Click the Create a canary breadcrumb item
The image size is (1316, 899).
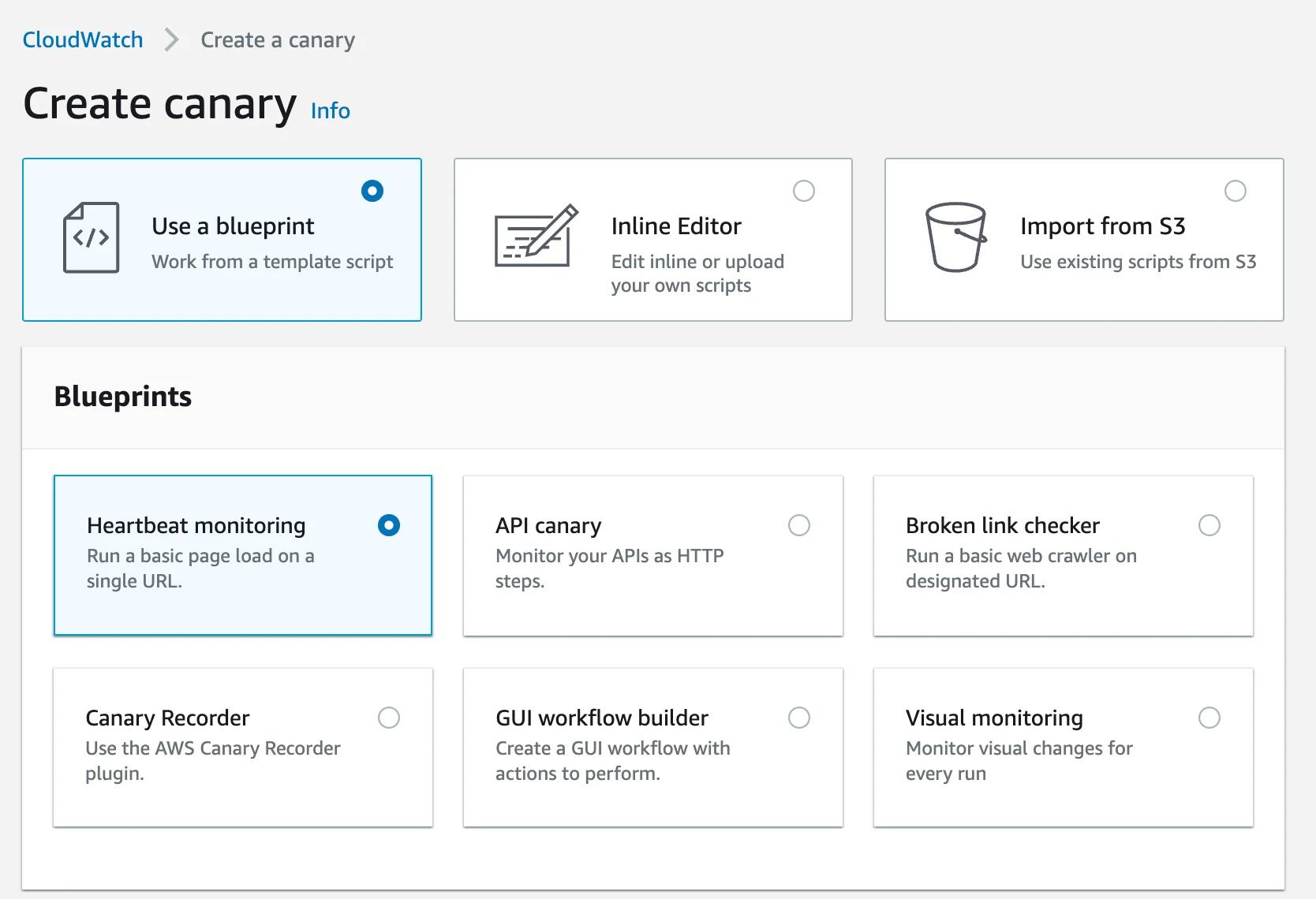click(x=278, y=39)
